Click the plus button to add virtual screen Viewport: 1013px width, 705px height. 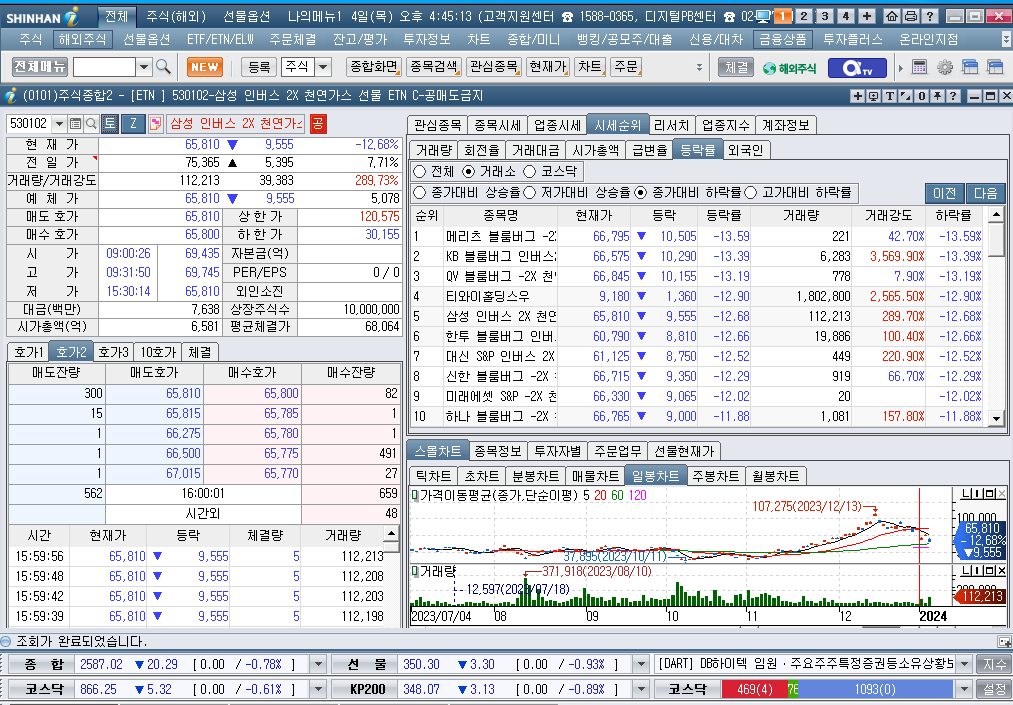[866, 16]
